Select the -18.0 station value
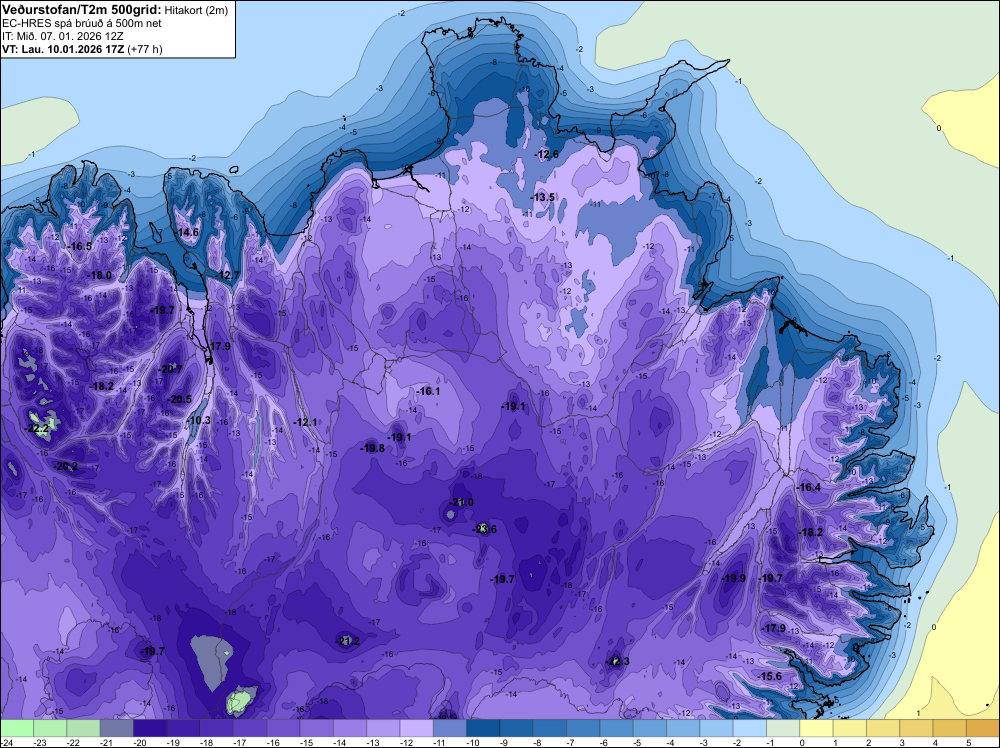This screenshot has width=1000, height=748. [x=99, y=275]
